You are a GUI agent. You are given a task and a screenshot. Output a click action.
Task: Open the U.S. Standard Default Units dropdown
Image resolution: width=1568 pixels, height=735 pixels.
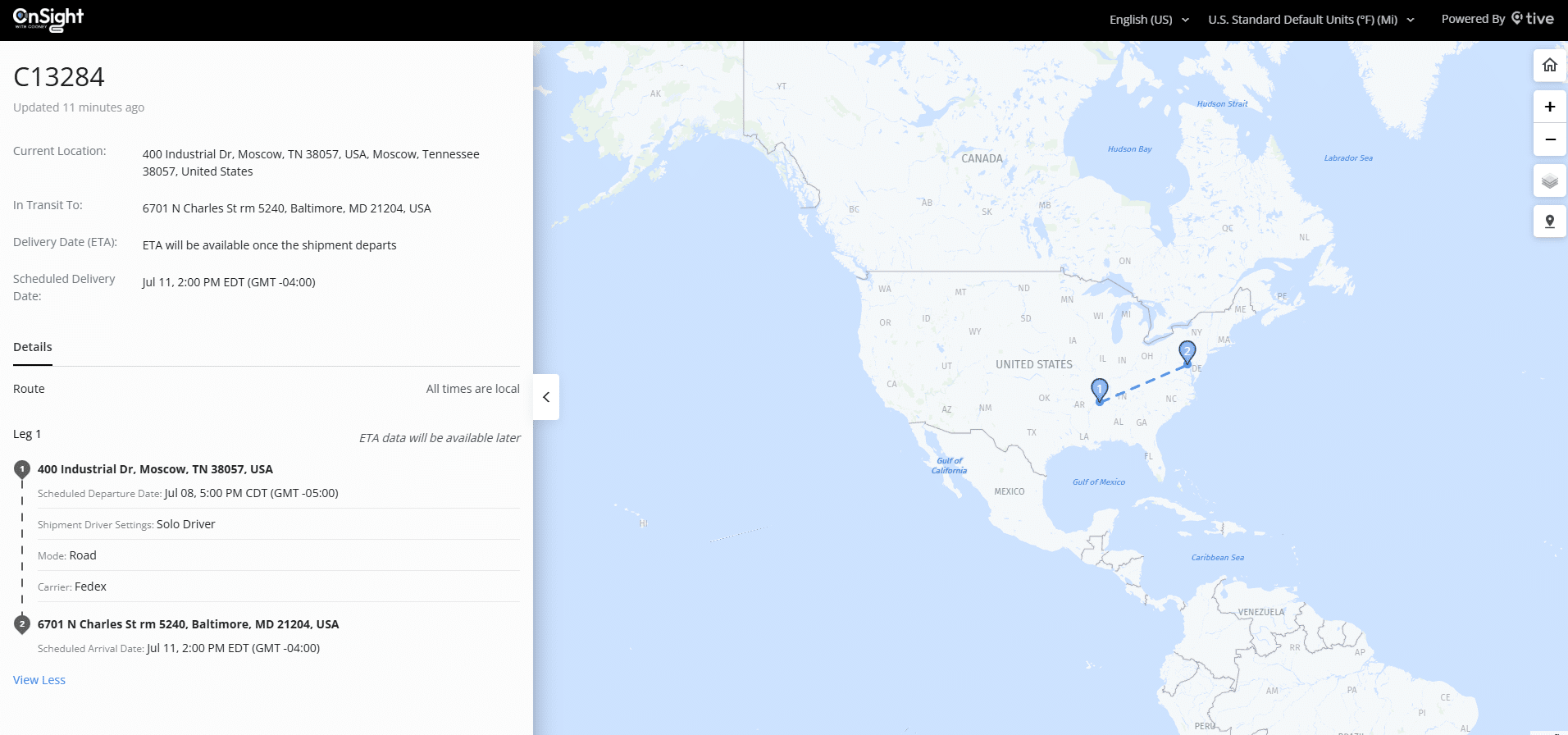click(x=1310, y=20)
